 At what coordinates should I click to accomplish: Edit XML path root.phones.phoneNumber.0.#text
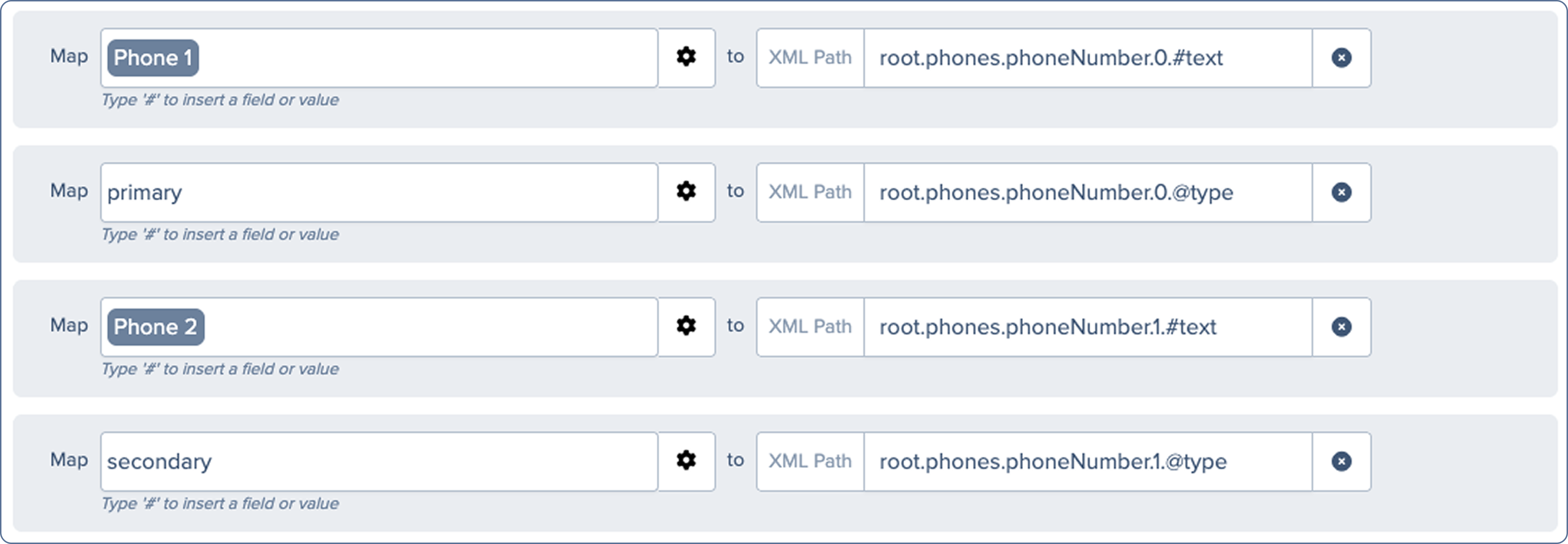click(x=1087, y=58)
